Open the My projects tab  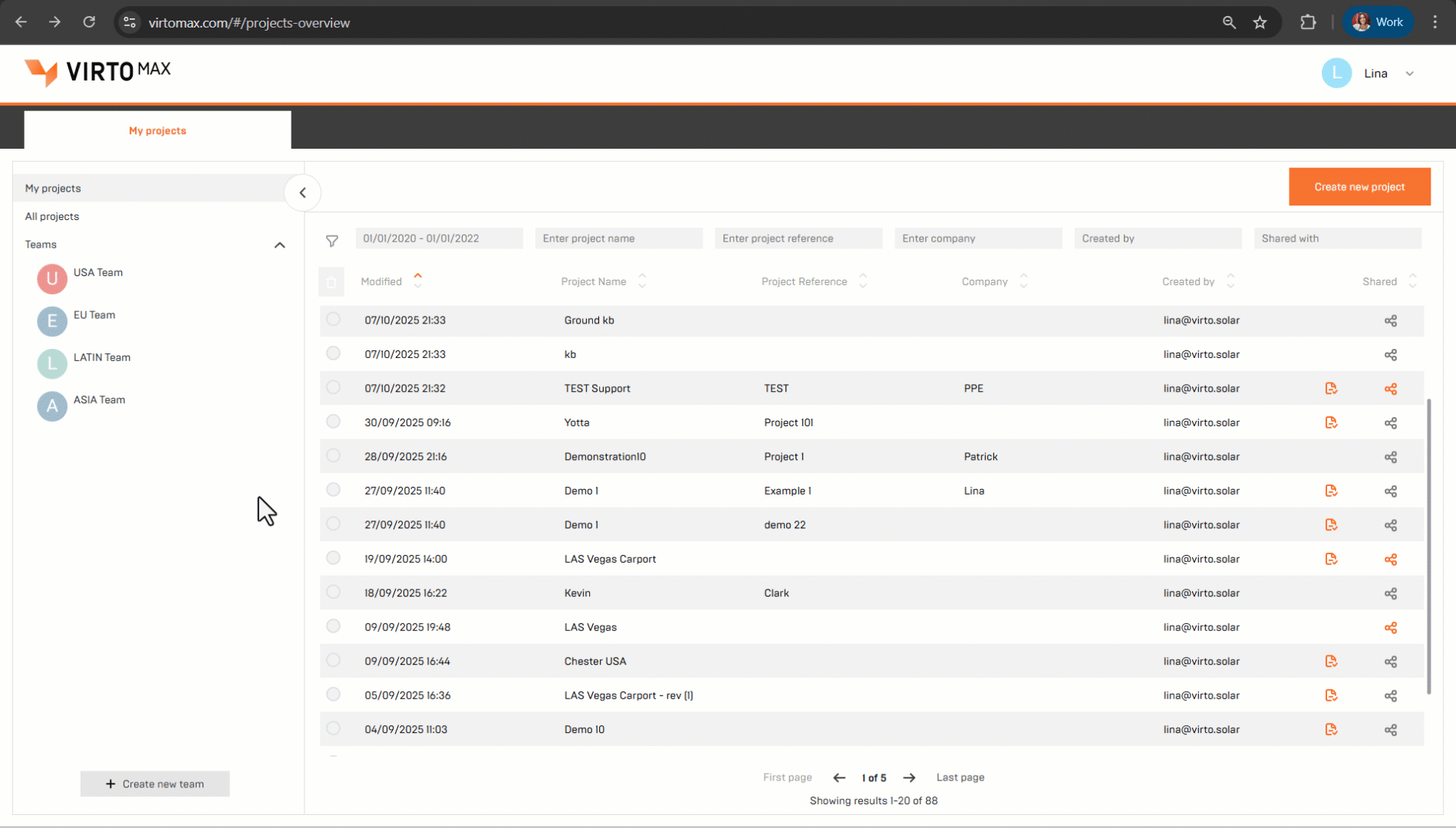[x=157, y=130]
